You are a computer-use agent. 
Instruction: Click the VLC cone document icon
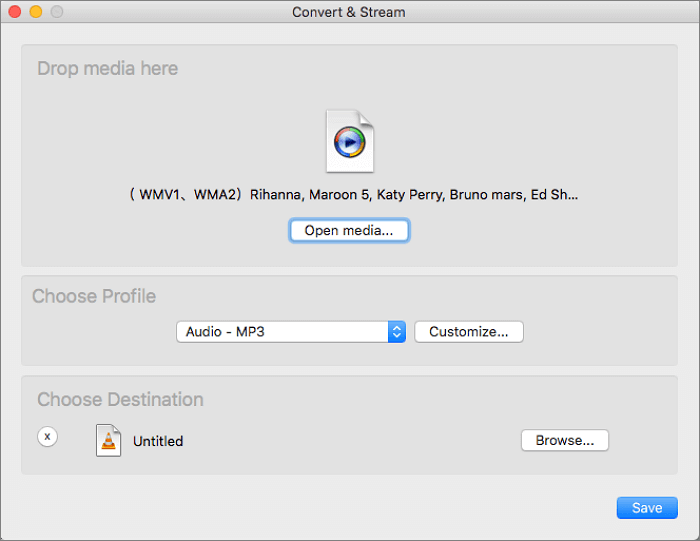pos(108,440)
